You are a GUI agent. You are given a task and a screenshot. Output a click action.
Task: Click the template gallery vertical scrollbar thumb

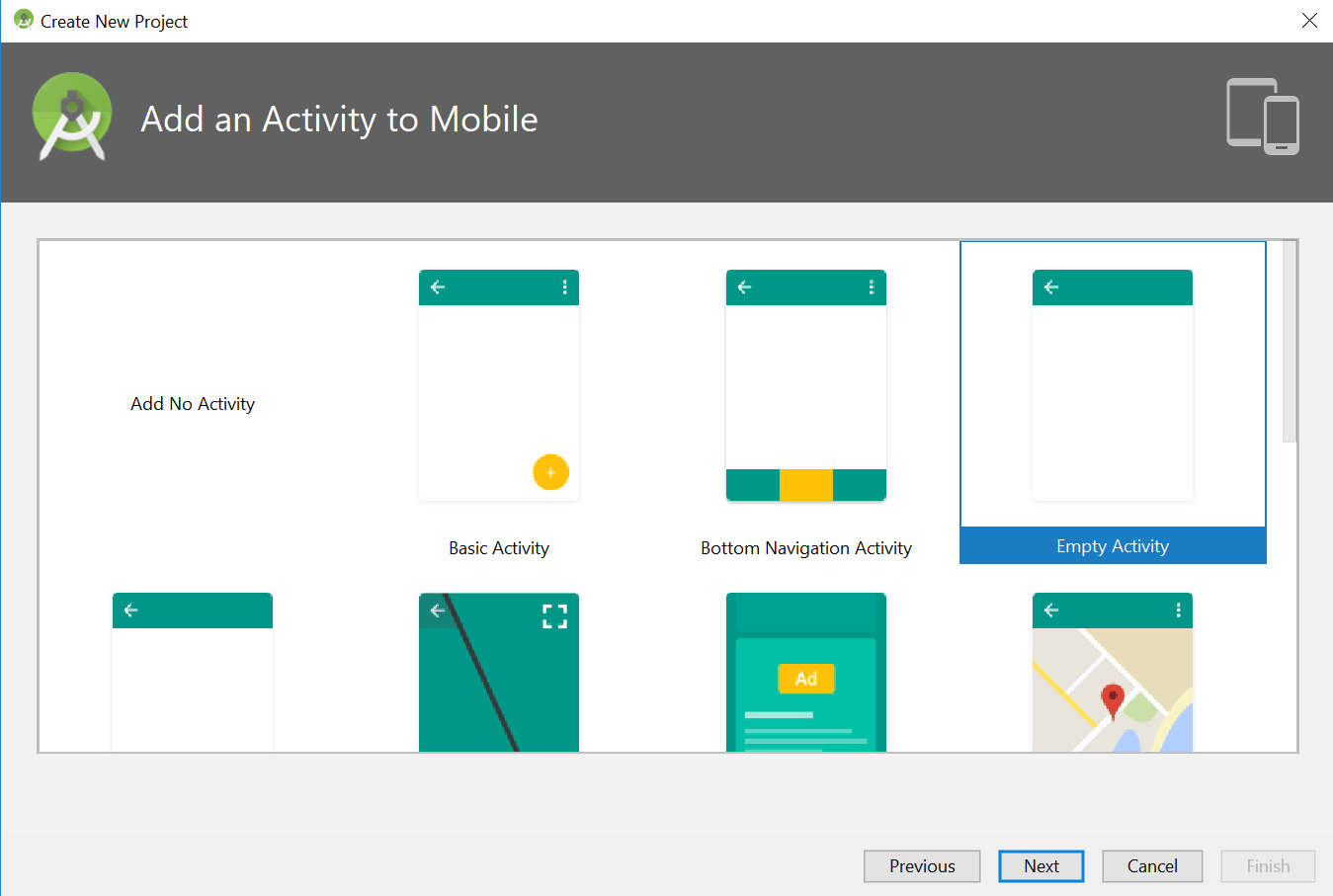[1290, 341]
